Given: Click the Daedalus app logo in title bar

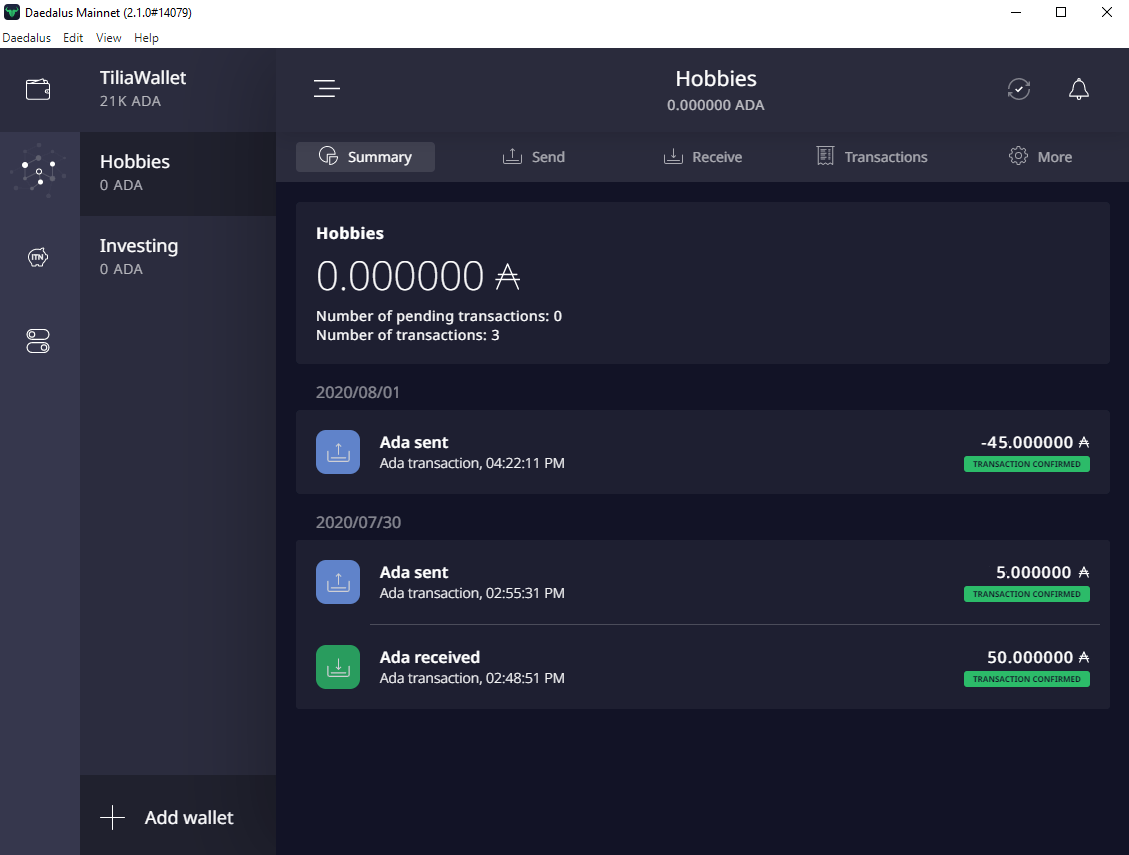Looking at the screenshot, I should (x=12, y=12).
